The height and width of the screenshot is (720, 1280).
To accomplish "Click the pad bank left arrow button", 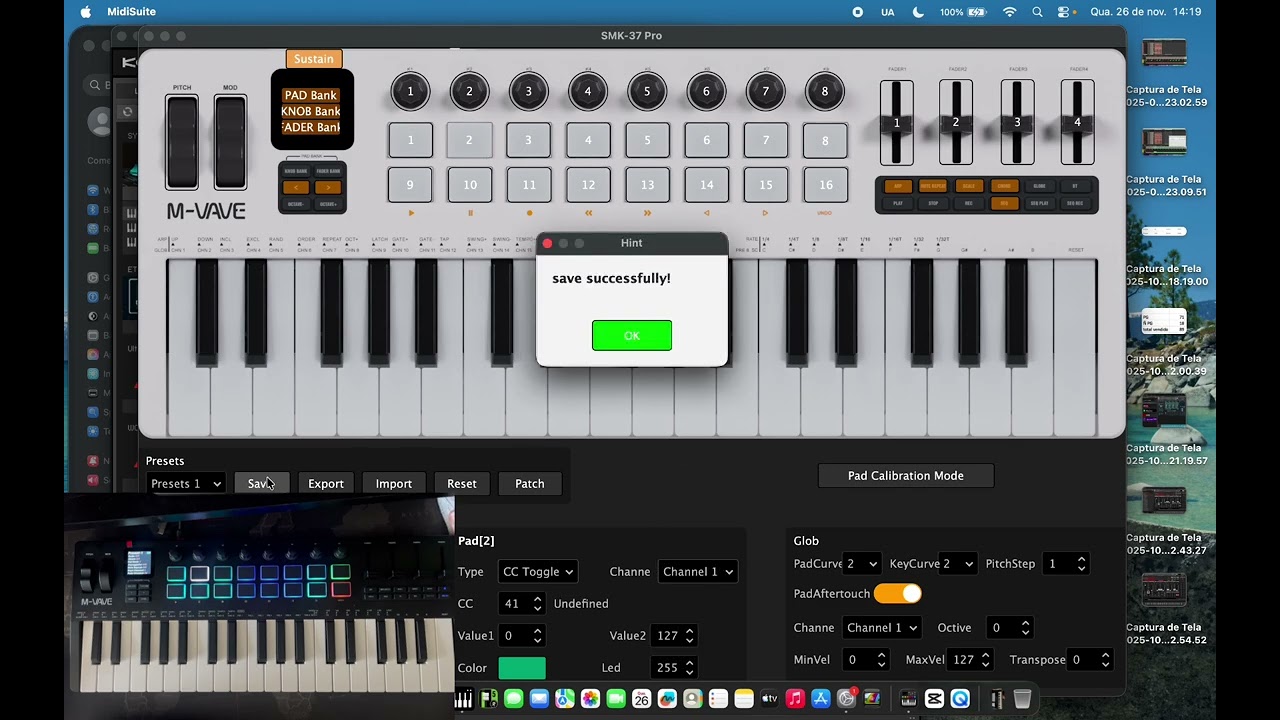I will click(296, 187).
